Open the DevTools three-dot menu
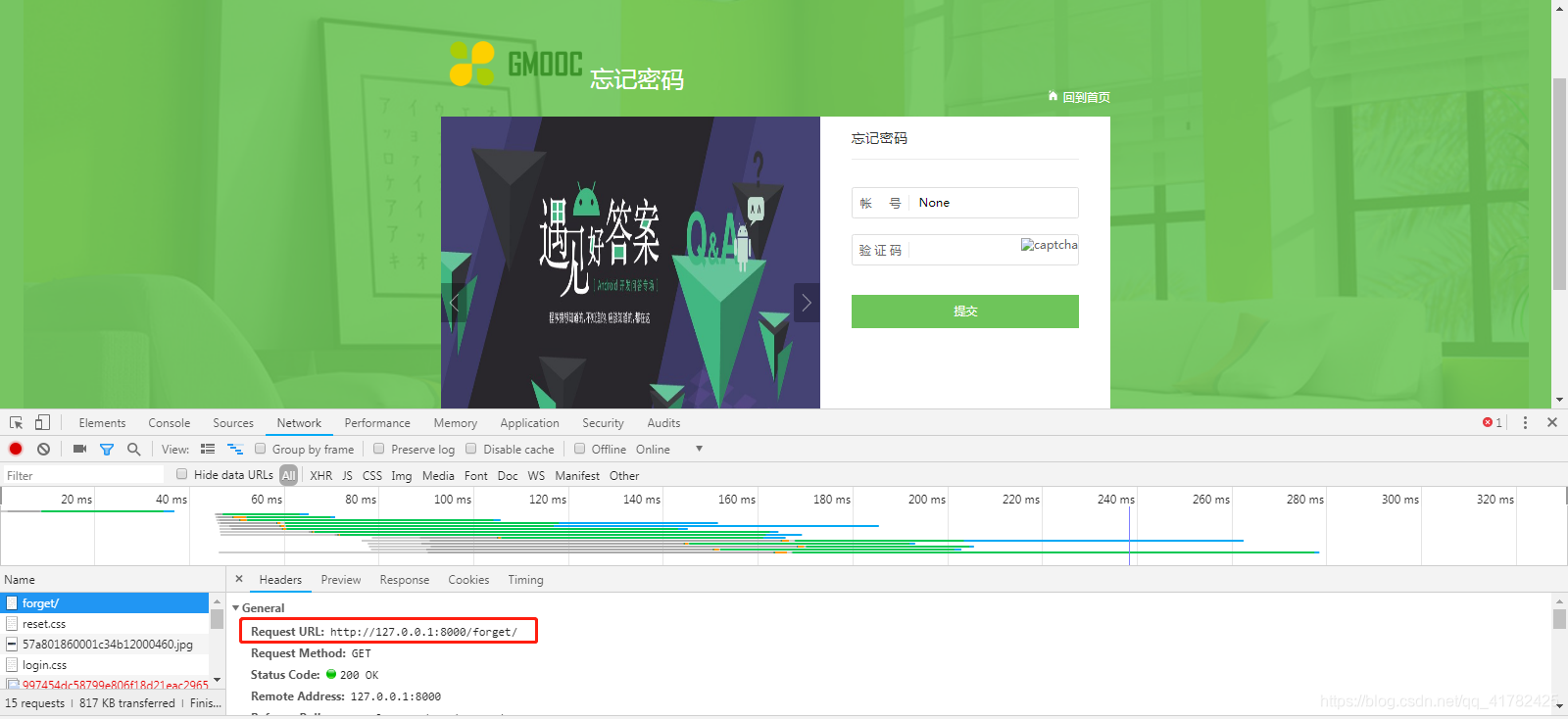1568x719 pixels. coord(1525,423)
